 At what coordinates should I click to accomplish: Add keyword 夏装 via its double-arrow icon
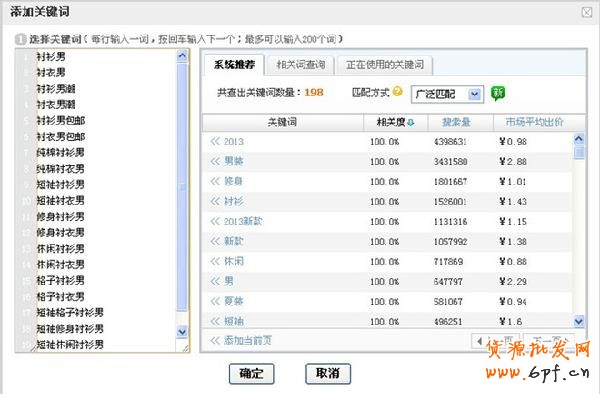(x=215, y=301)
